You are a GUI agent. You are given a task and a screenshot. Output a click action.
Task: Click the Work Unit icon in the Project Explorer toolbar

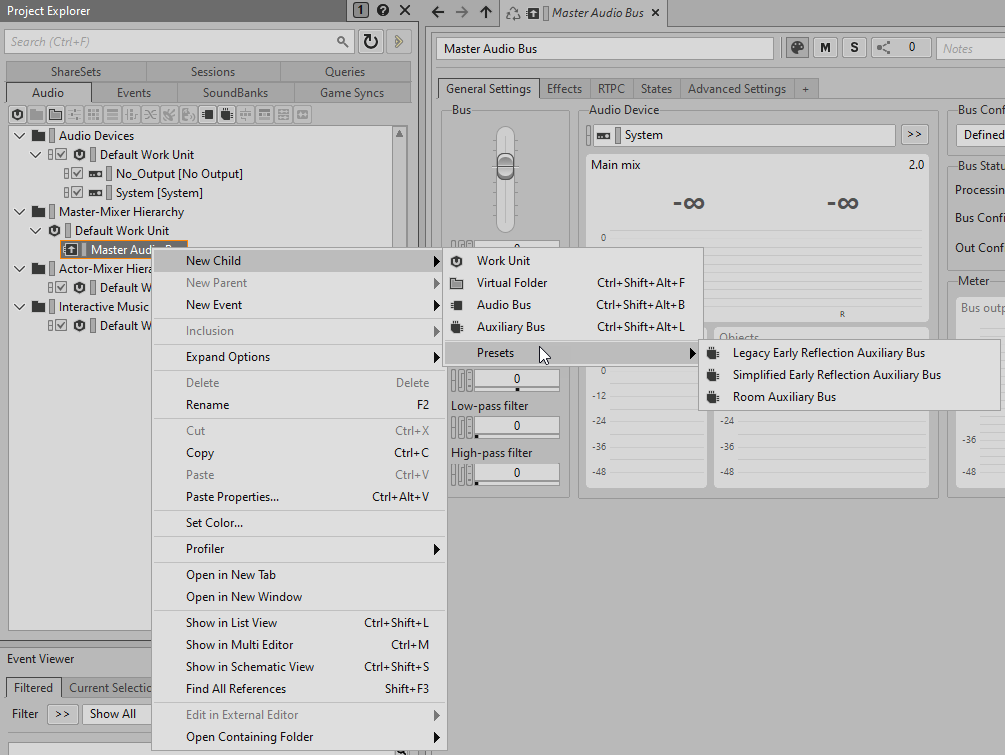pyautogui.click(x=17, y=115)
